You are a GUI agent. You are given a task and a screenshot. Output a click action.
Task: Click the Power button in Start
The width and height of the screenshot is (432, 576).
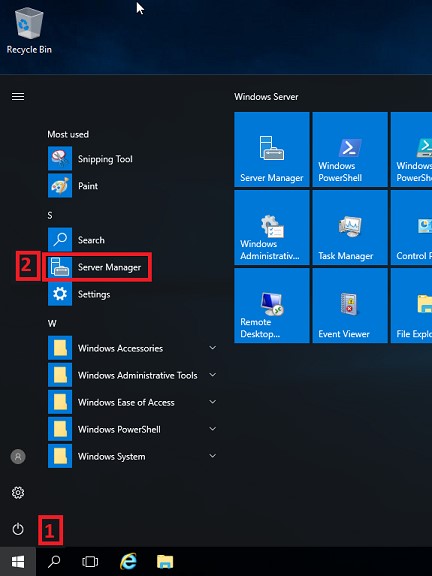pyautogui.click(x=18, y=529)
